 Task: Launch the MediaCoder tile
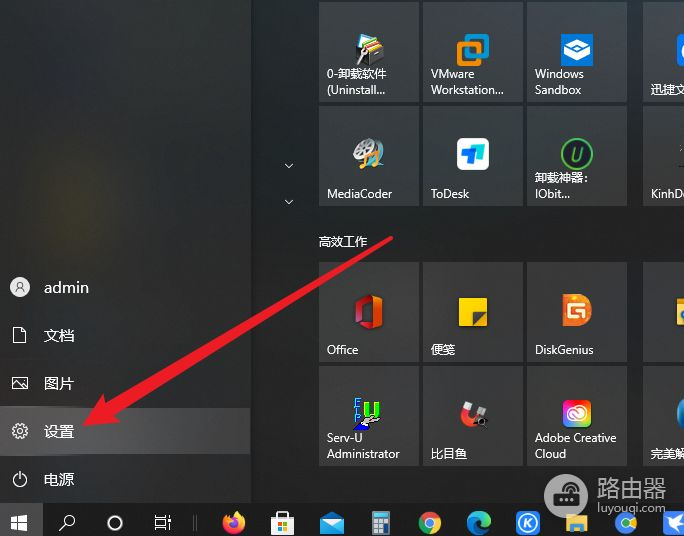(367, 157)
